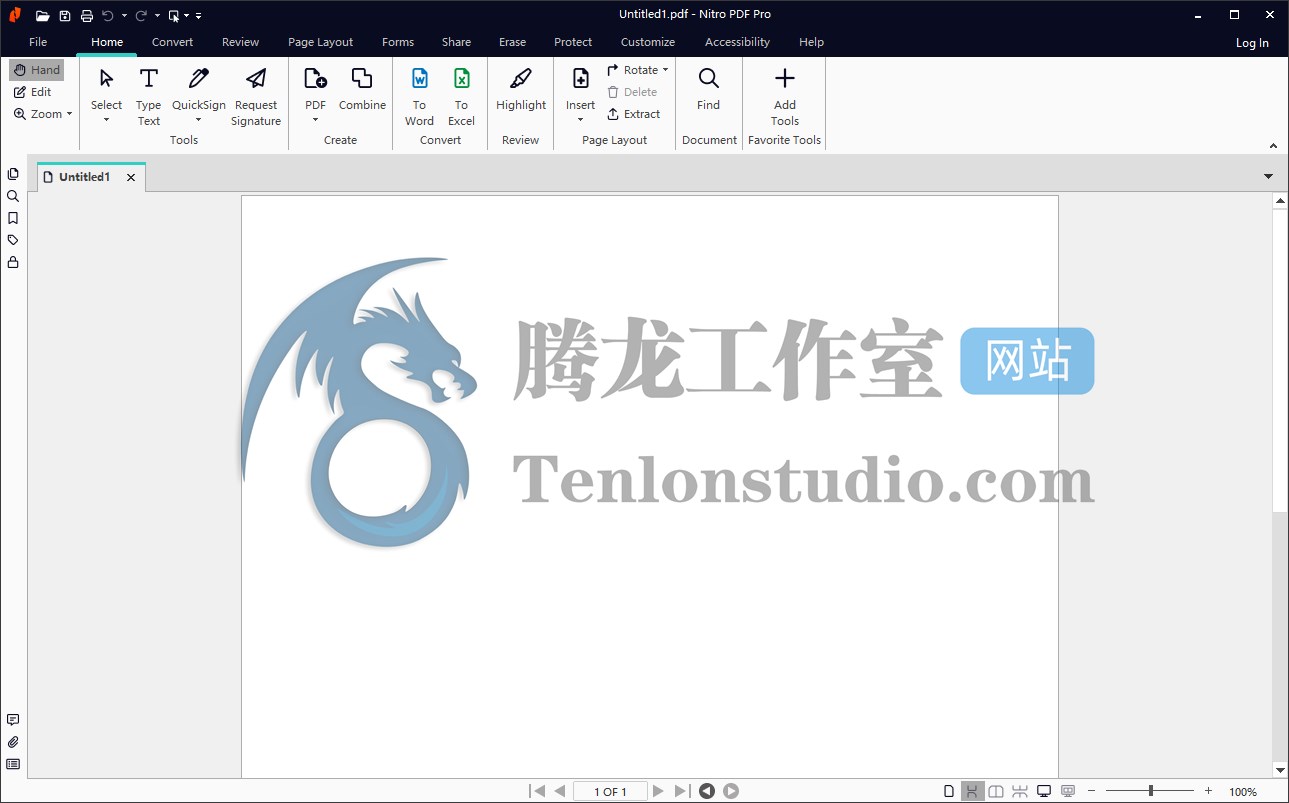Screen dimensions: 1289x803
Task: Enable continuous facing view
Action: [1020, 791]
